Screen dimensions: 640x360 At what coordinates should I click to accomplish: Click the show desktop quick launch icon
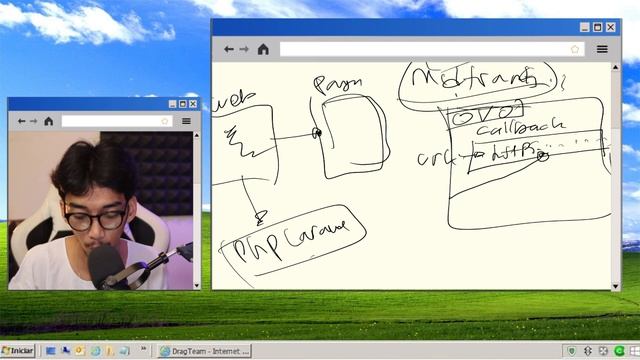50,351
